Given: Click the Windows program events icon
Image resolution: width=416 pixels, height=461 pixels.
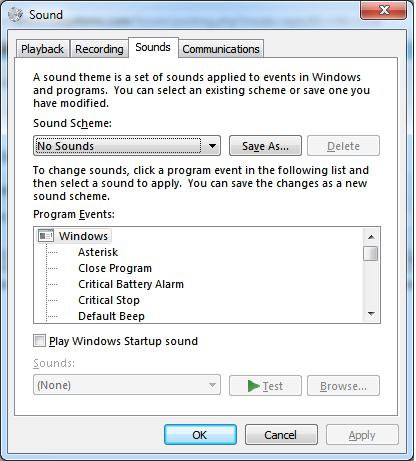Looking at the screenshot, I should point(46,236).
